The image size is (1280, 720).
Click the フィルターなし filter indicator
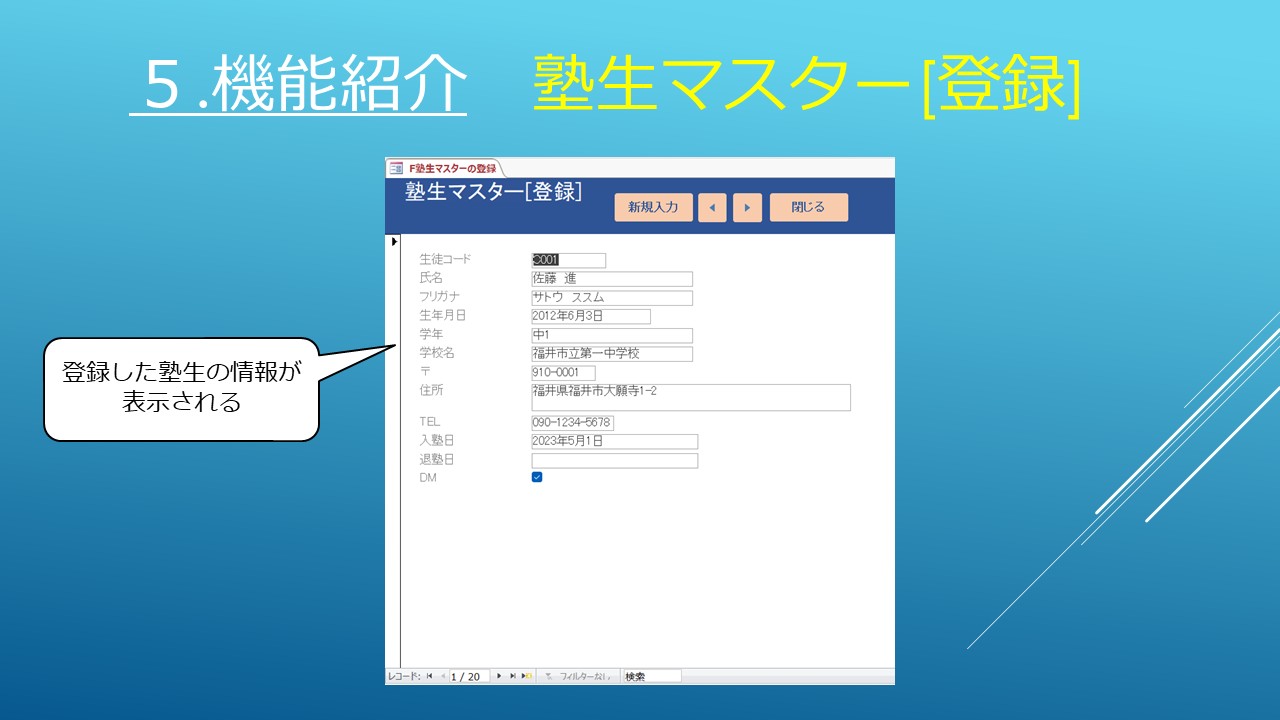[x=577, y=677]
